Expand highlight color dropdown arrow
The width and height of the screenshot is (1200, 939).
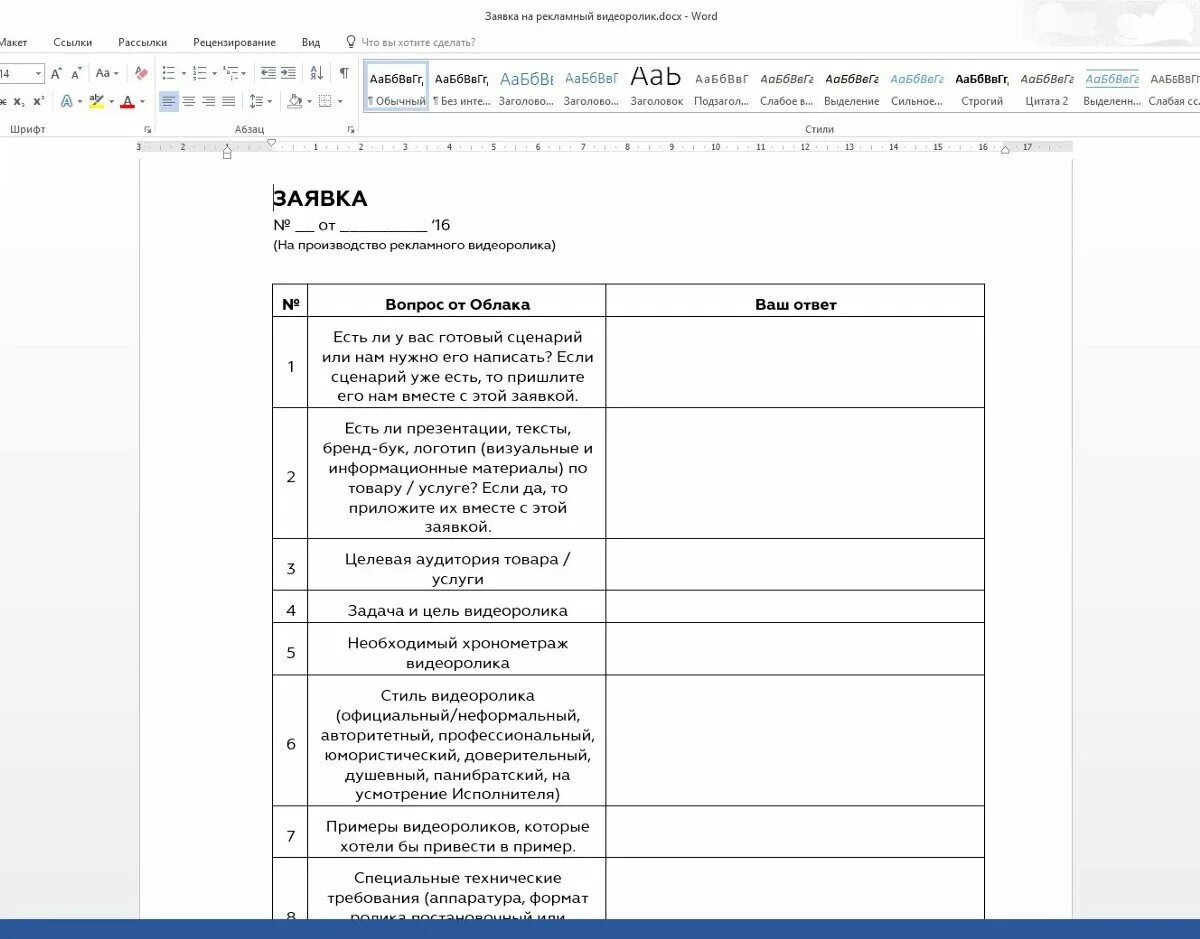pyautogui.click(x=110, y=101)
